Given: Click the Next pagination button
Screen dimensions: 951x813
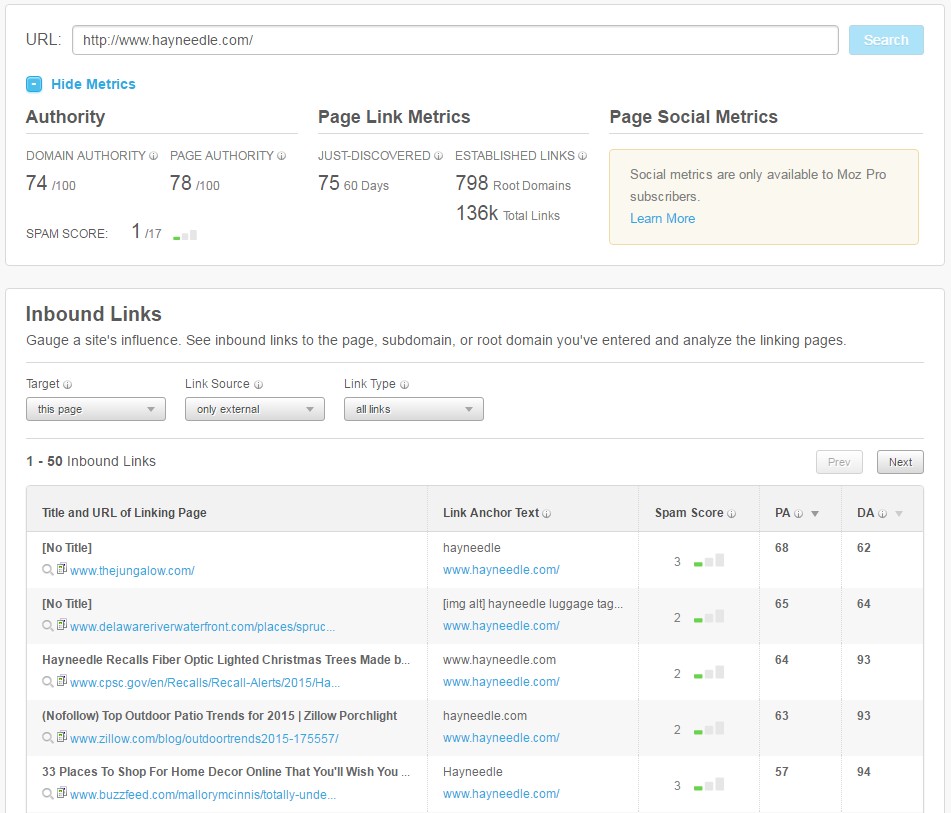Looking at the screenshot, I should (x=900, y=462).
